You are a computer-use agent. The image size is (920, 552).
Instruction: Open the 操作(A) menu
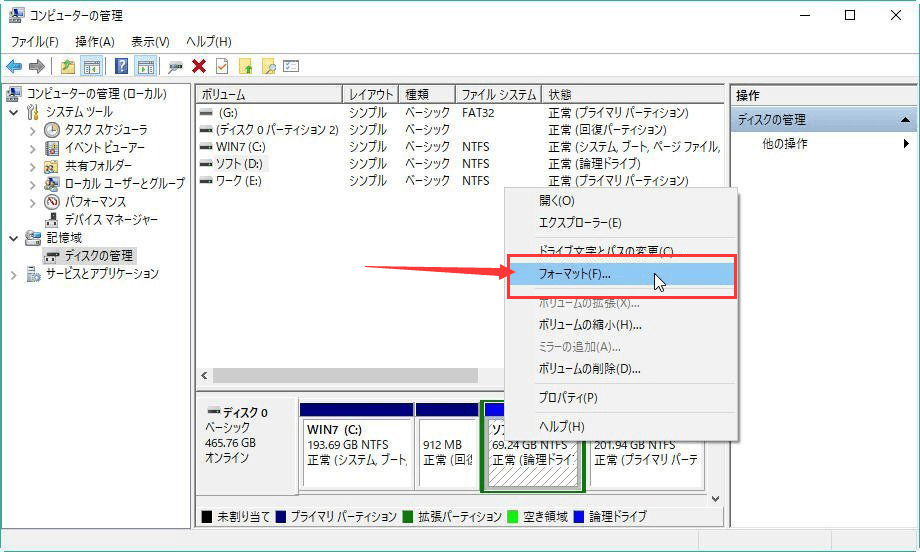tap(94, 42)
